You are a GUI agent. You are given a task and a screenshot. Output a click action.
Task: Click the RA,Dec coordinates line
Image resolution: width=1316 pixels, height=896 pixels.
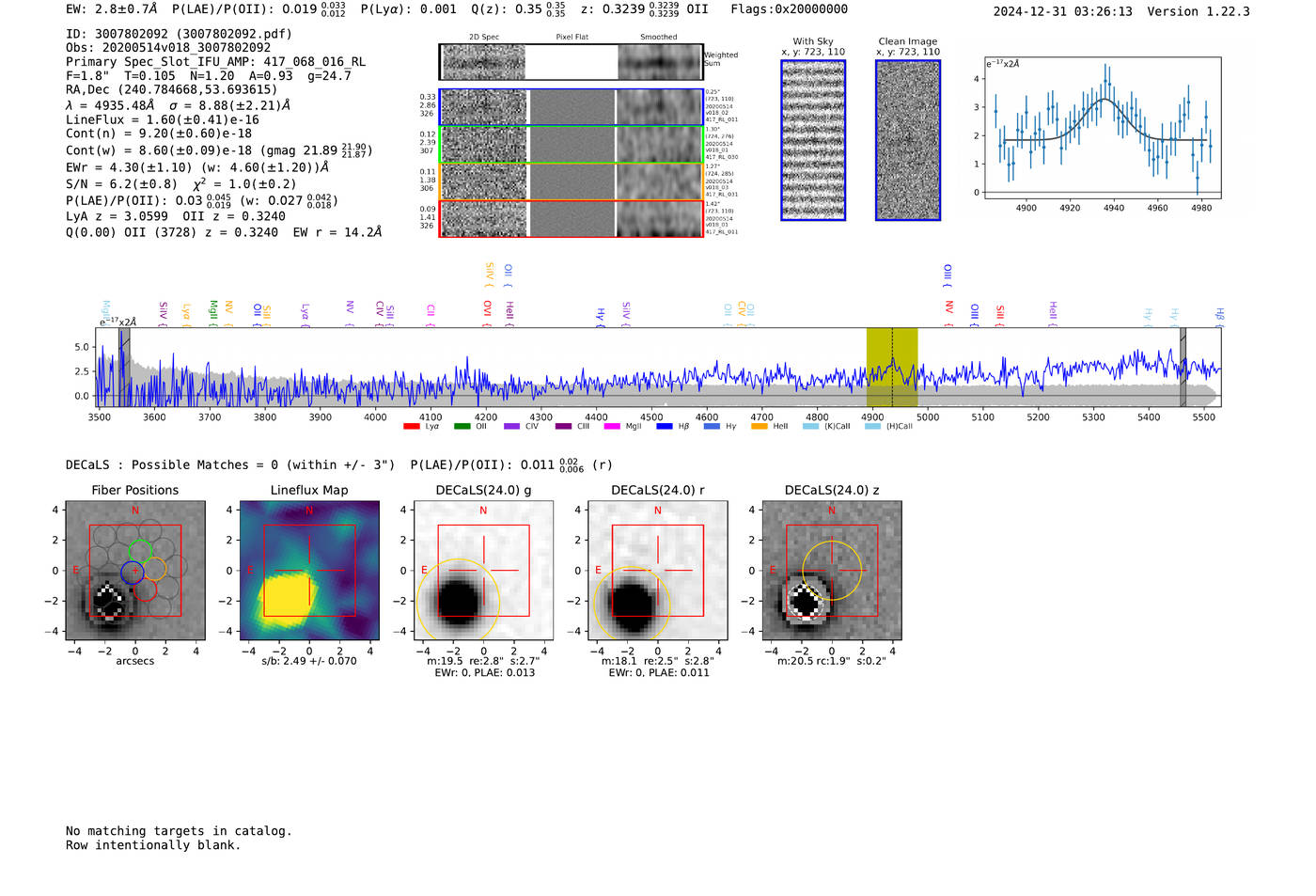click(172, 90)
